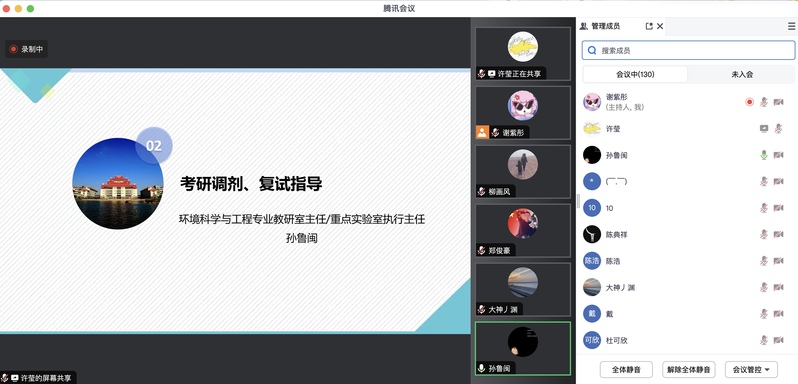
Task: Click the panel divider handle beside thumbnails
Action: pos(578,201)
